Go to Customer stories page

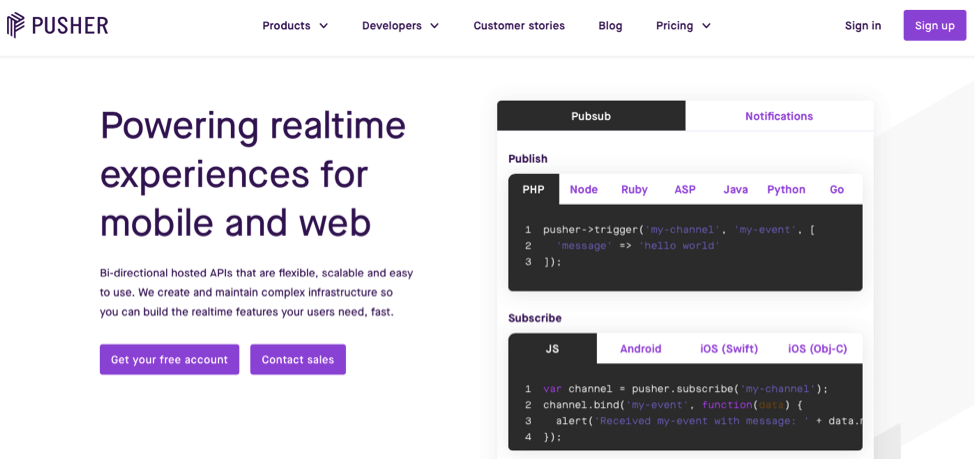point(519,25)
